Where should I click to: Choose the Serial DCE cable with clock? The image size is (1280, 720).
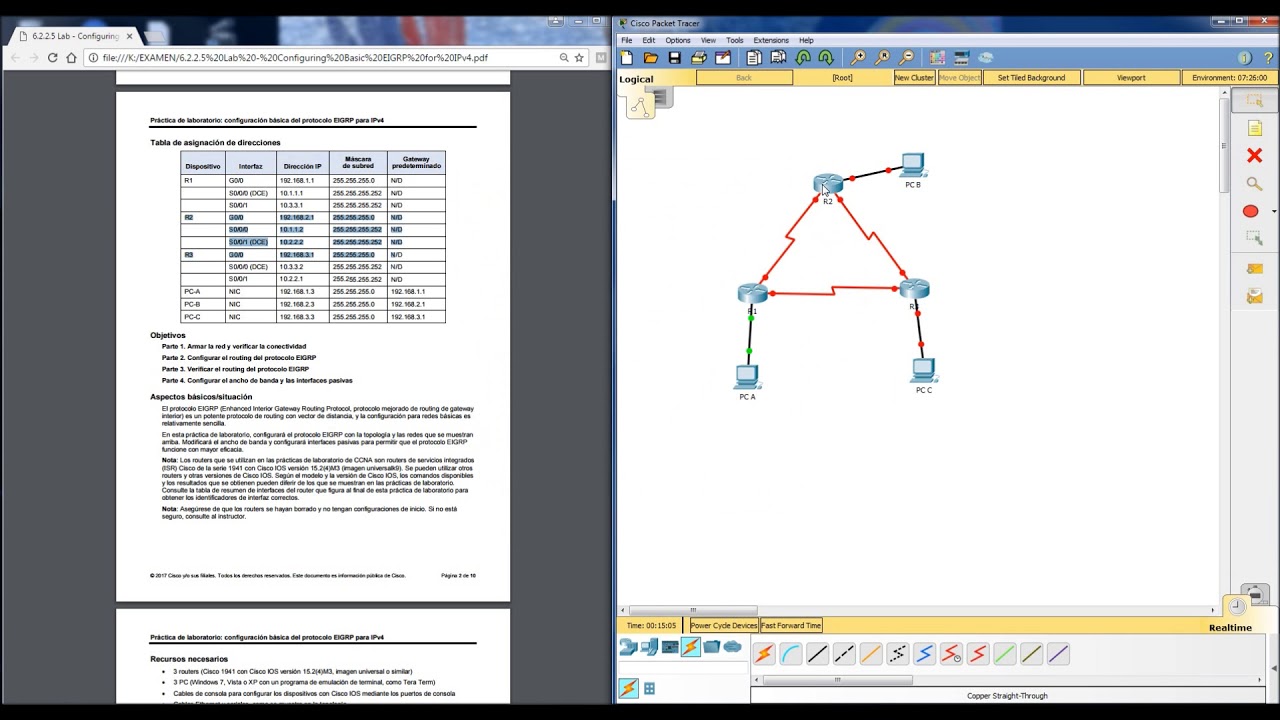pyautogui.click(x=951, y=654)
